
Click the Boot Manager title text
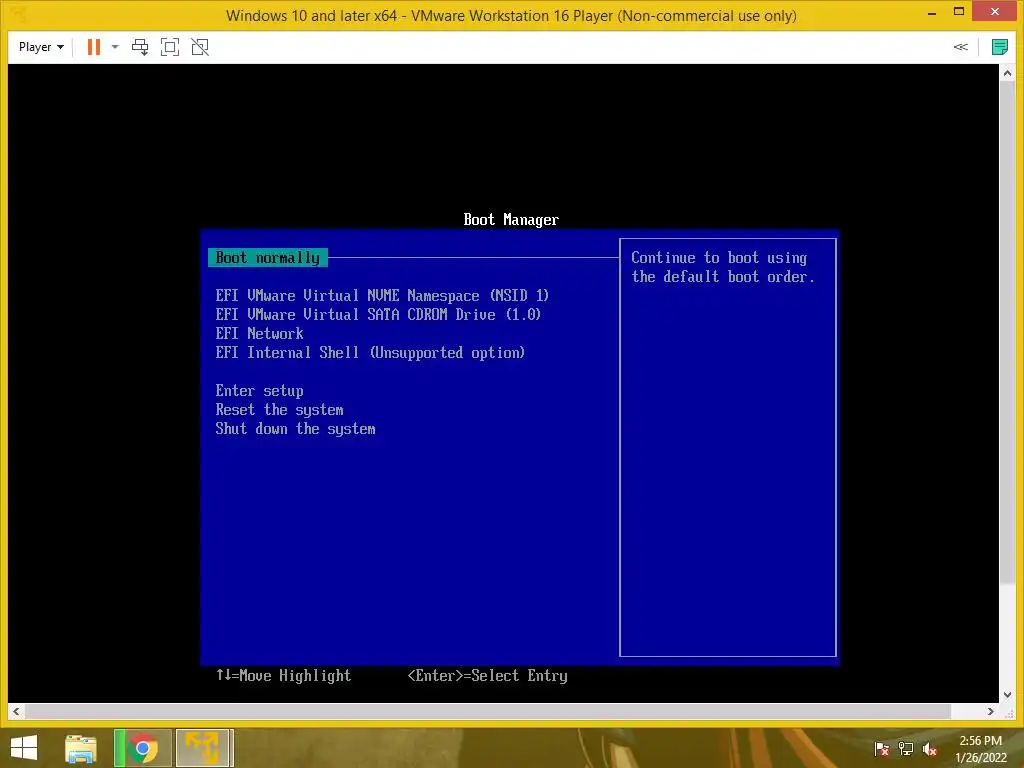[511, 220]
